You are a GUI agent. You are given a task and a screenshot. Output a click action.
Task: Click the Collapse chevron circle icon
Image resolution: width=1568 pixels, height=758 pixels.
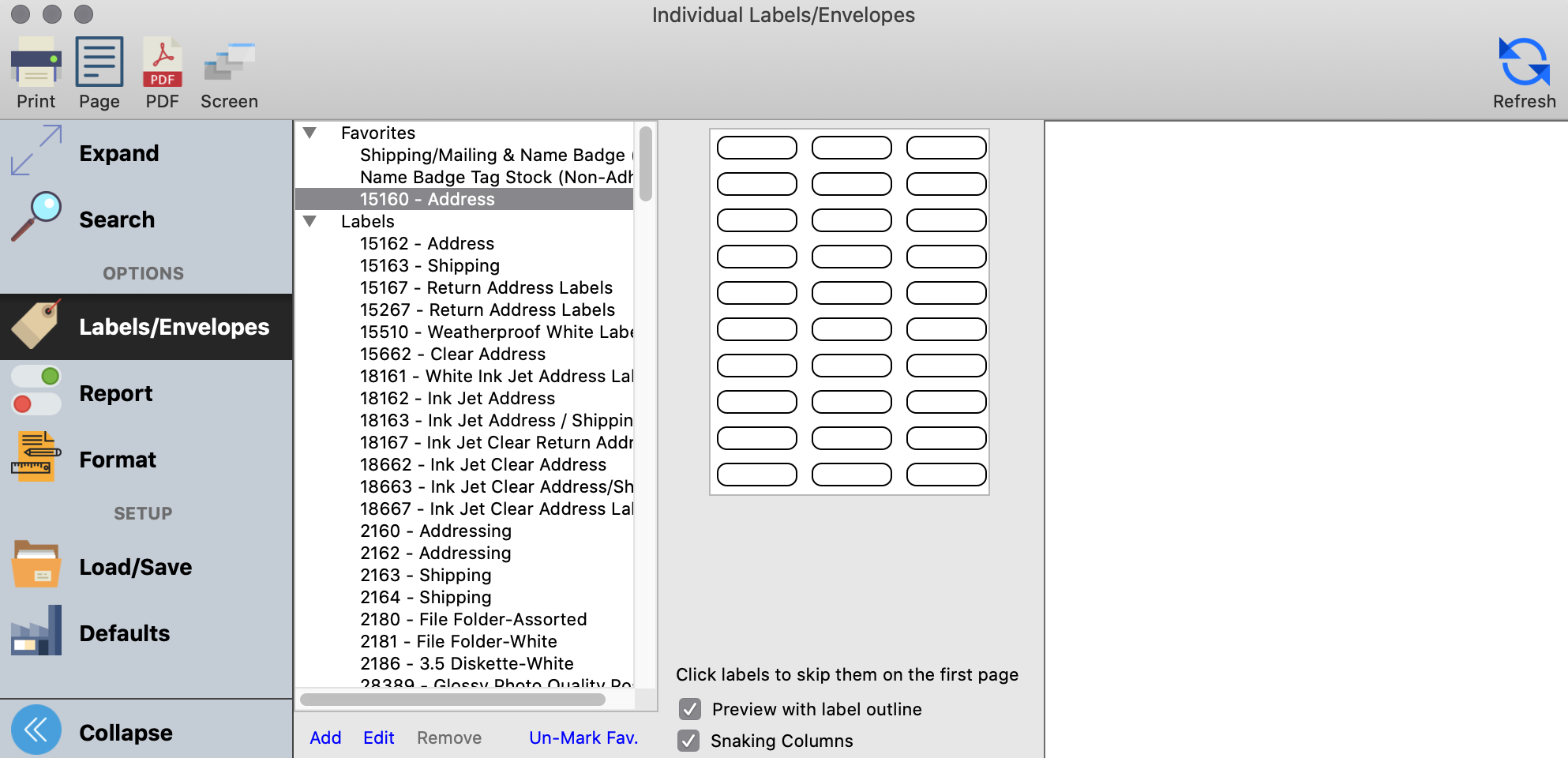pyautogui.click(x=36, y=730)
